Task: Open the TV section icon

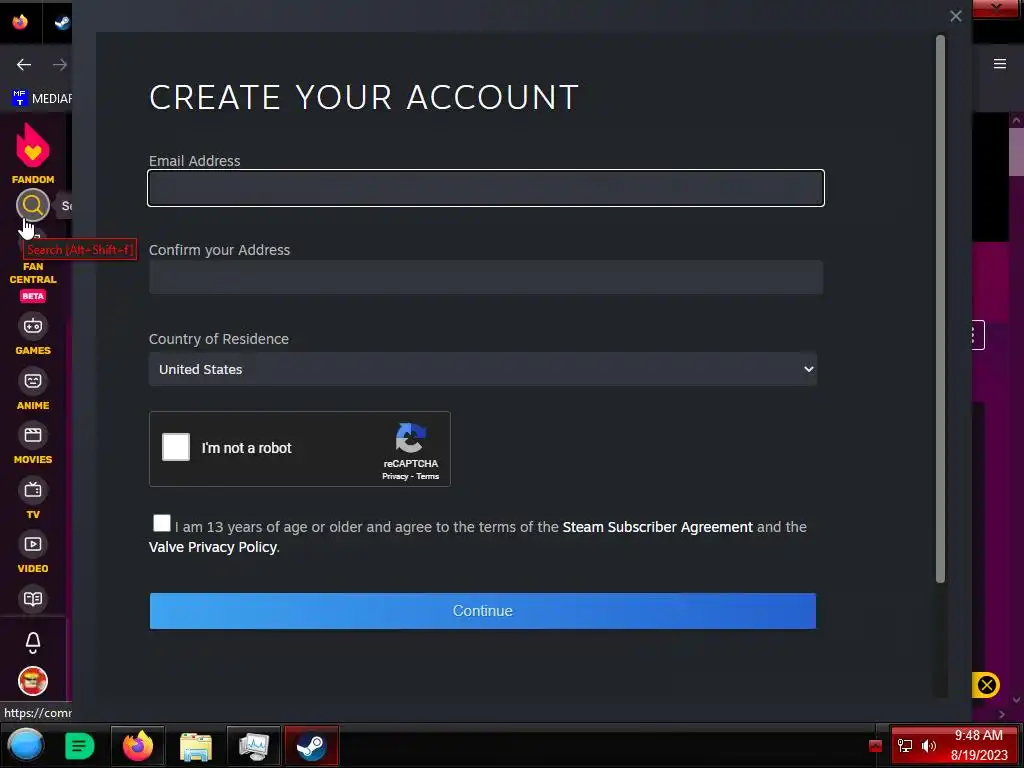Action: tap(33, 490)
